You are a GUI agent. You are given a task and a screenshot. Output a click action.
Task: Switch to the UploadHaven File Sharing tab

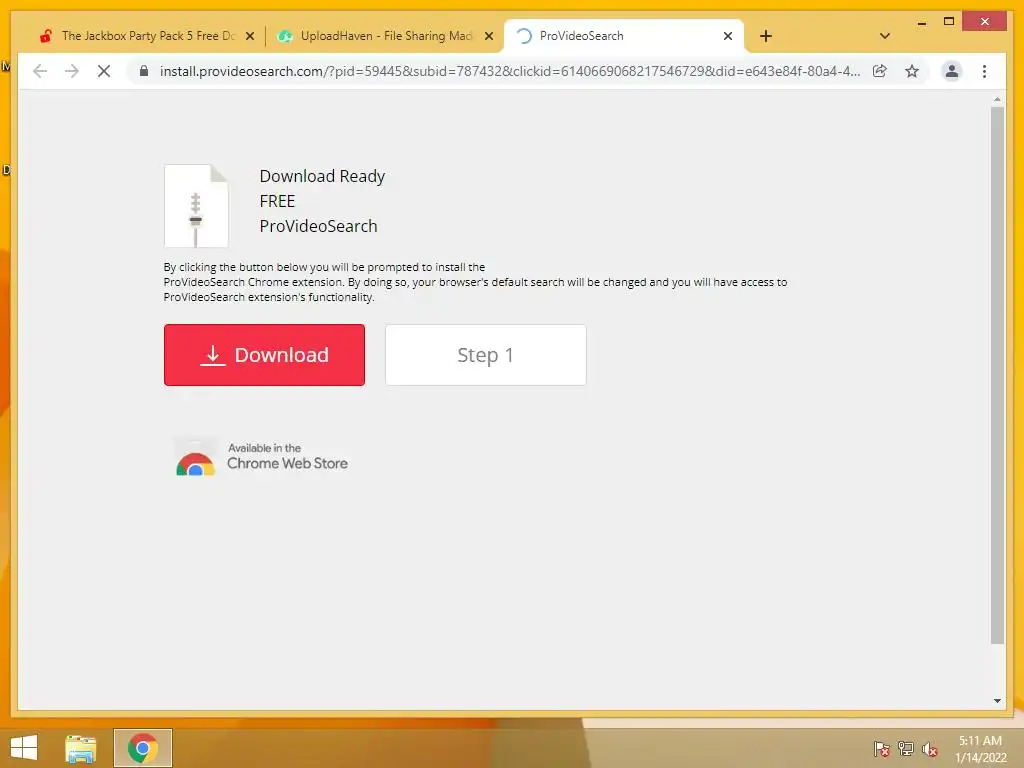385,36
